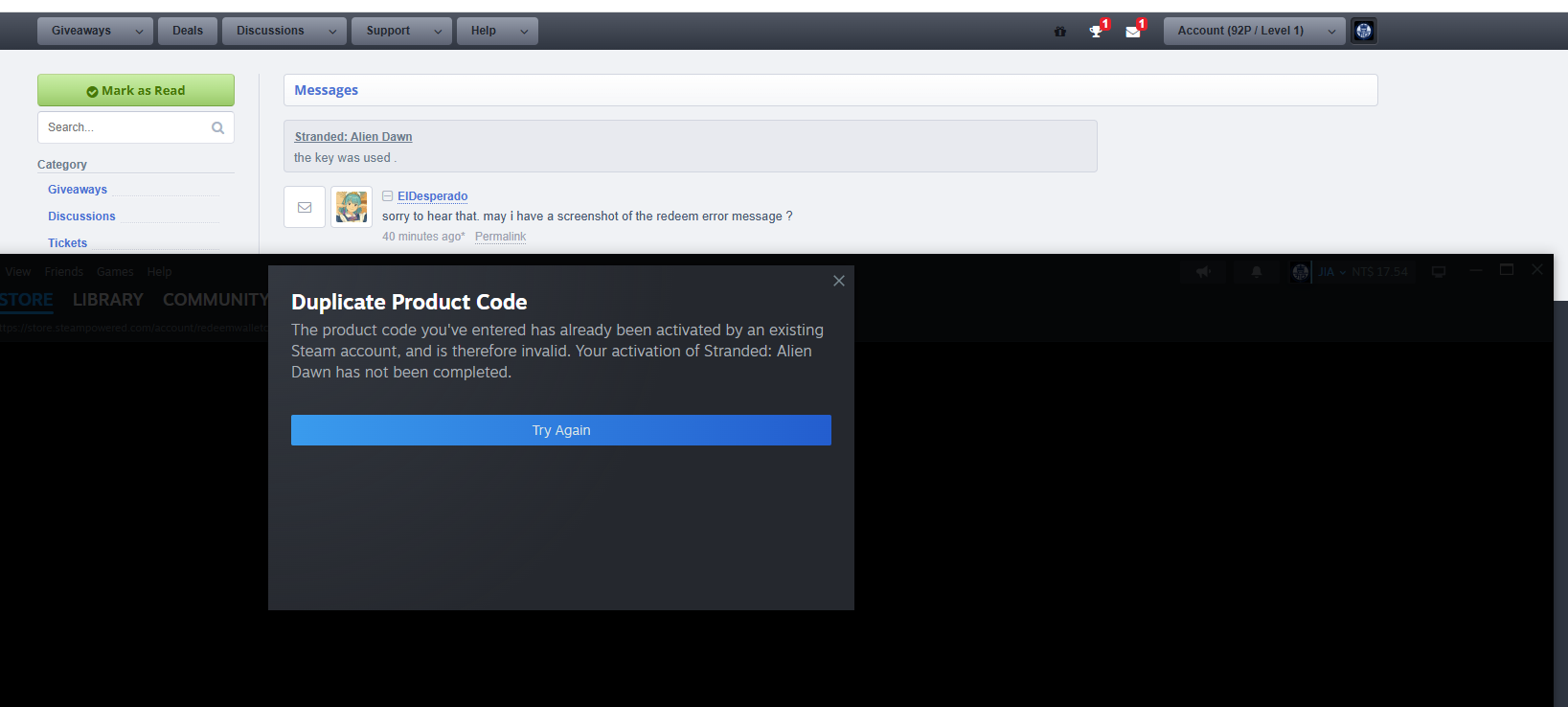Click the Steam store URL address bar

134,328
